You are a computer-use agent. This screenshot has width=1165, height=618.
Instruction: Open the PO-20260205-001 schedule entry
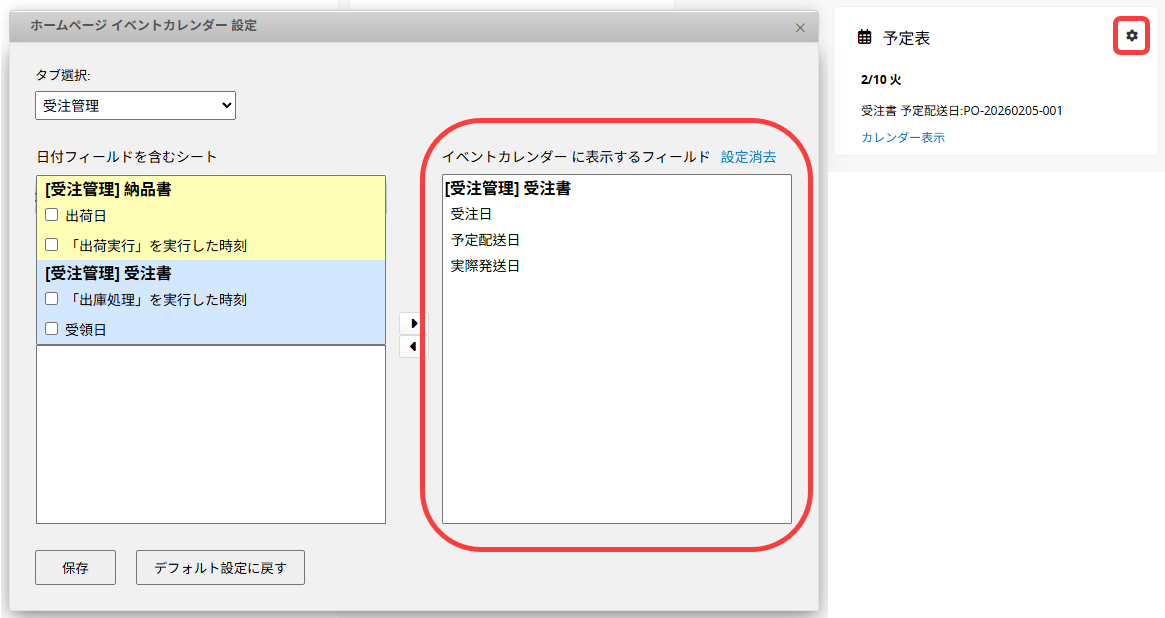click(961, 111)
